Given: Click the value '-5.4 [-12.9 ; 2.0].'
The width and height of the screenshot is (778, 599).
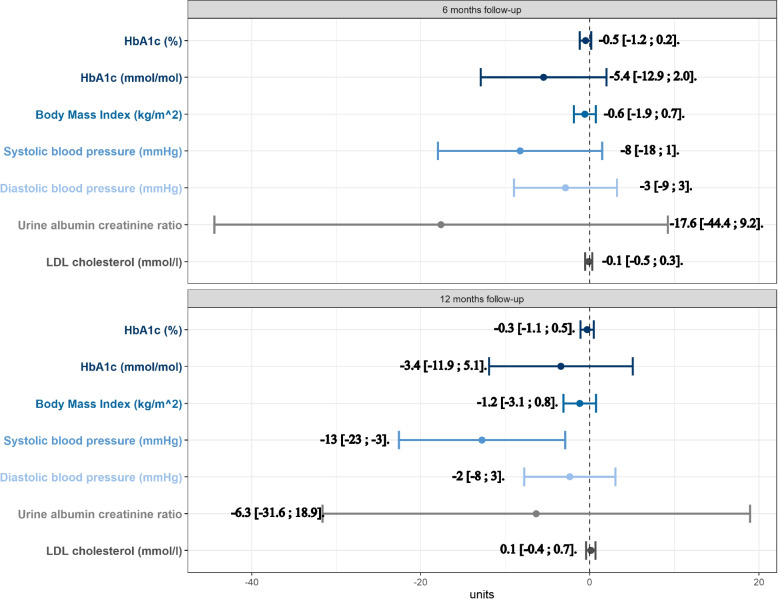Looking at the screenshot, I should 653,76.
